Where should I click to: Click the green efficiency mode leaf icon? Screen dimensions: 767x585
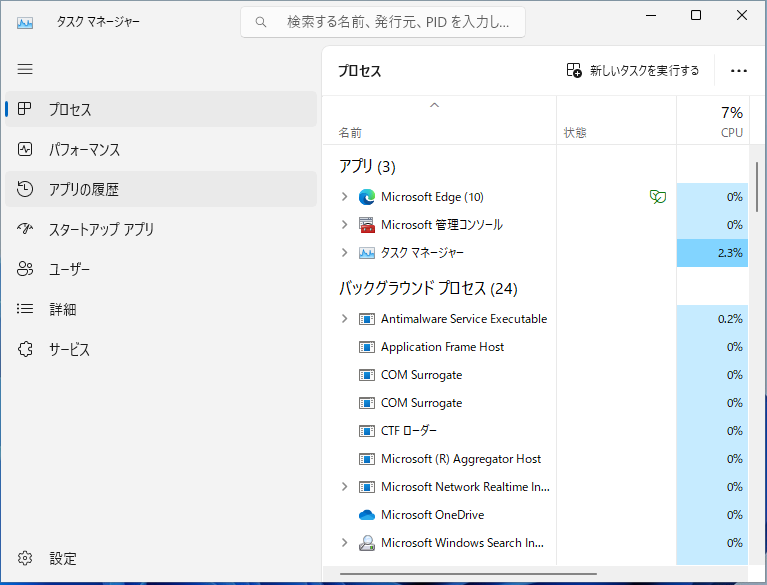pos(658,197)
